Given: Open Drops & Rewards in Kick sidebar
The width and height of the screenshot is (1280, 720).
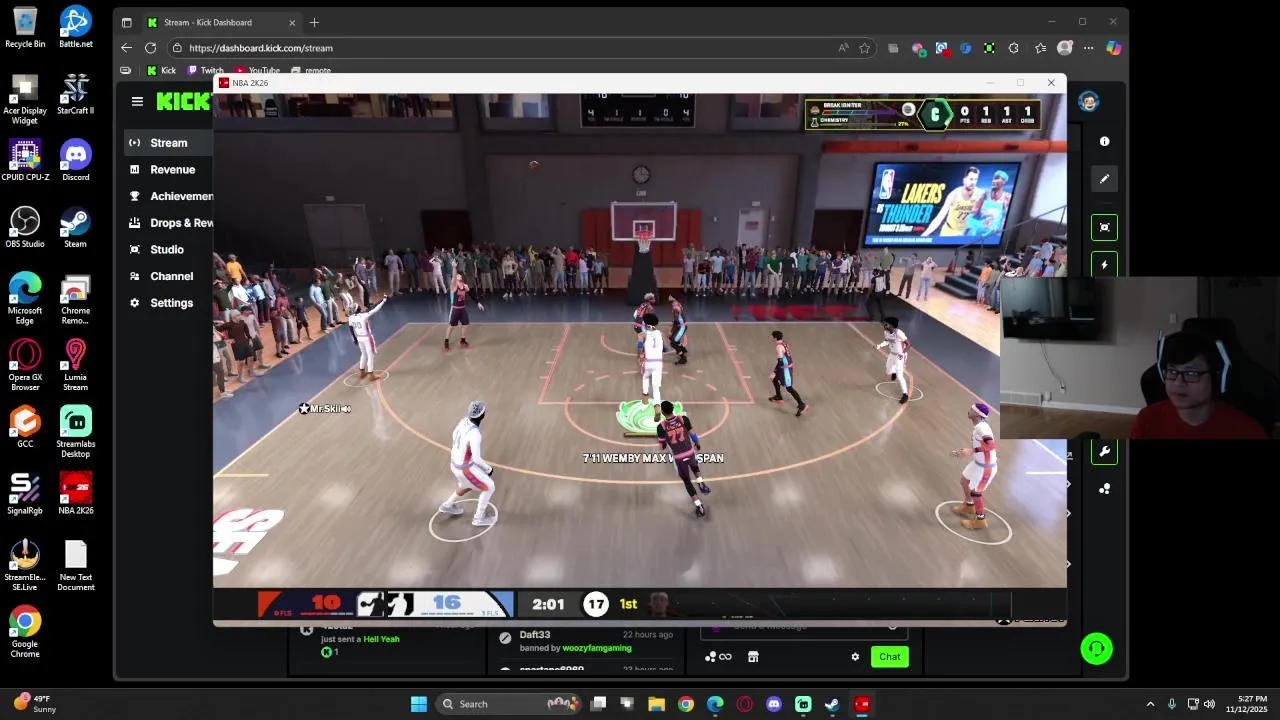Looking at the screenshot, I should 169,223.
